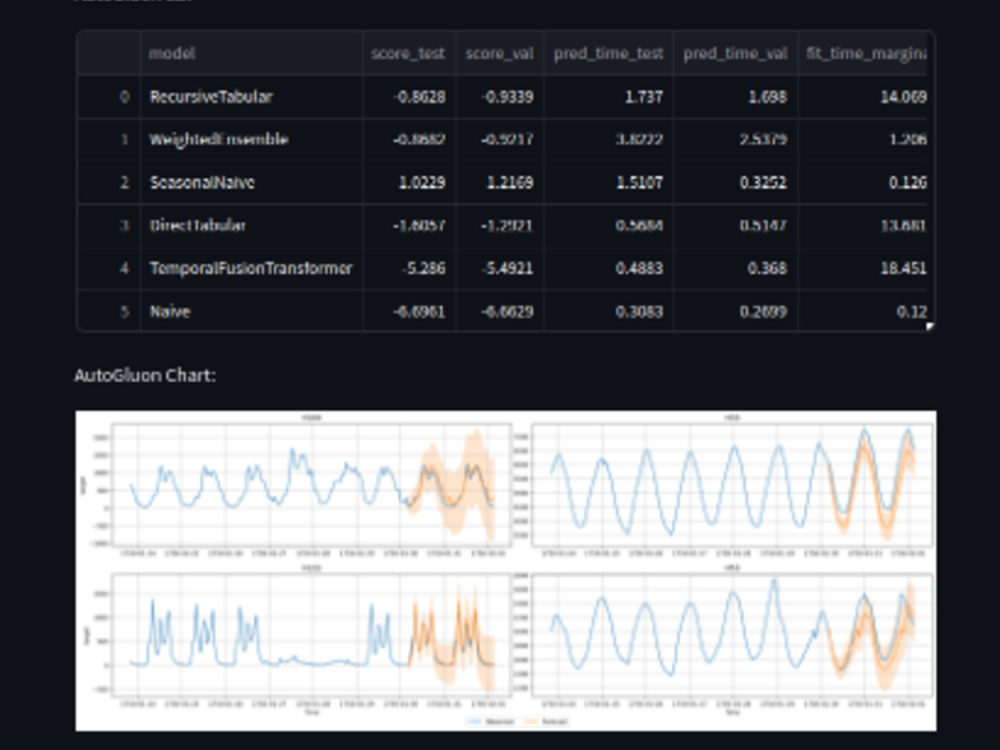Click the score_val cell -0.9339
The height and width of the screenshot is (750, 1000).
coord(499,97)
